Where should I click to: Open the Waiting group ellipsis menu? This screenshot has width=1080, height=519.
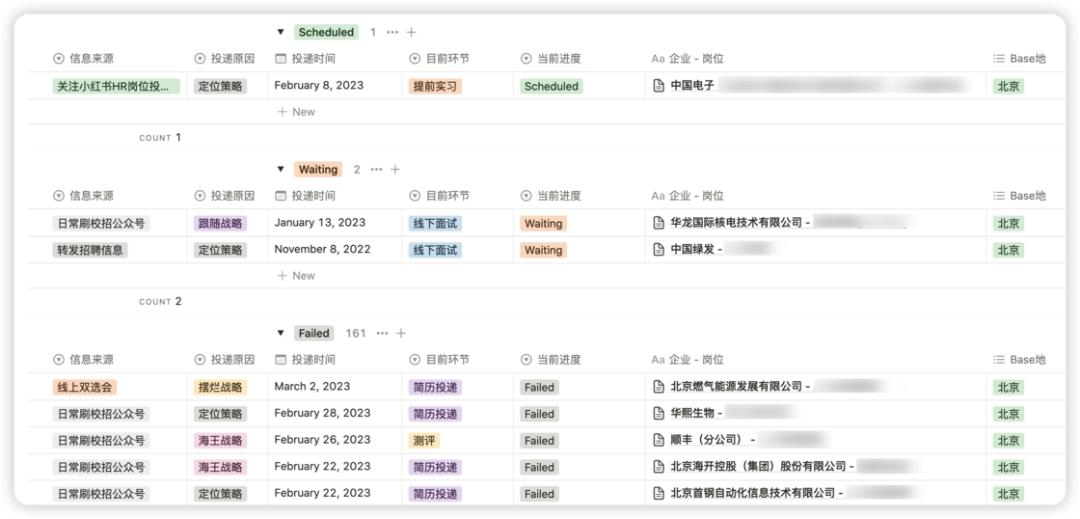(x=376, y=169)
